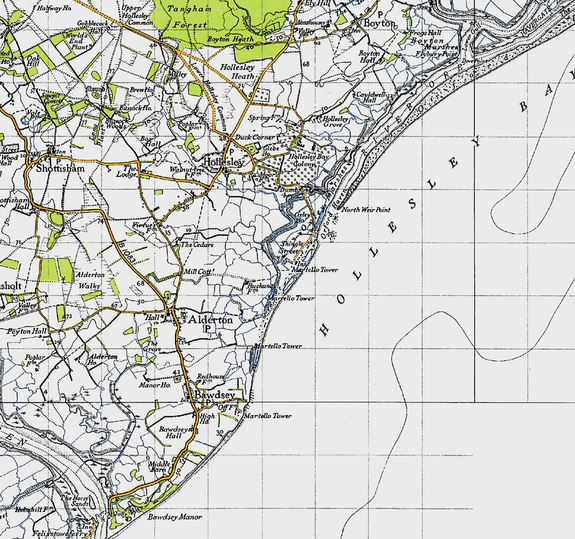This screenshot has height=539, width=575.
Task: Select the Shottisham place name
Action: coord(60,168)
